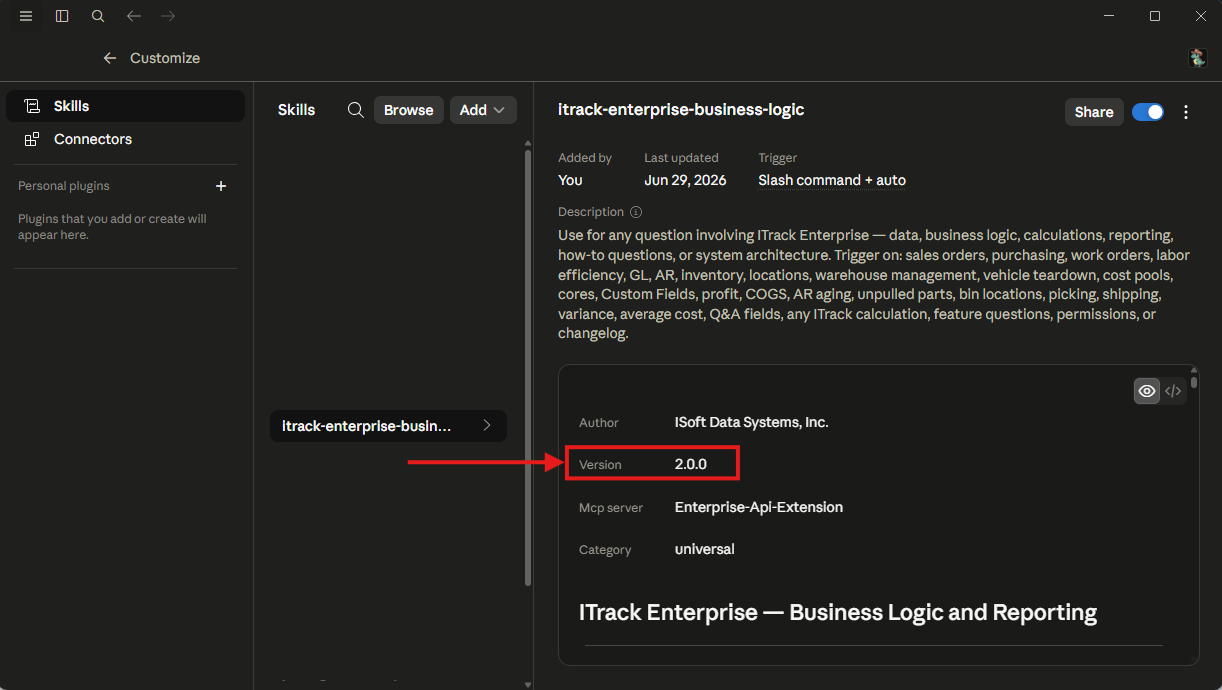Search skills with the magnifier icon
Viewport: 1222px width, 690px height.
355,110
